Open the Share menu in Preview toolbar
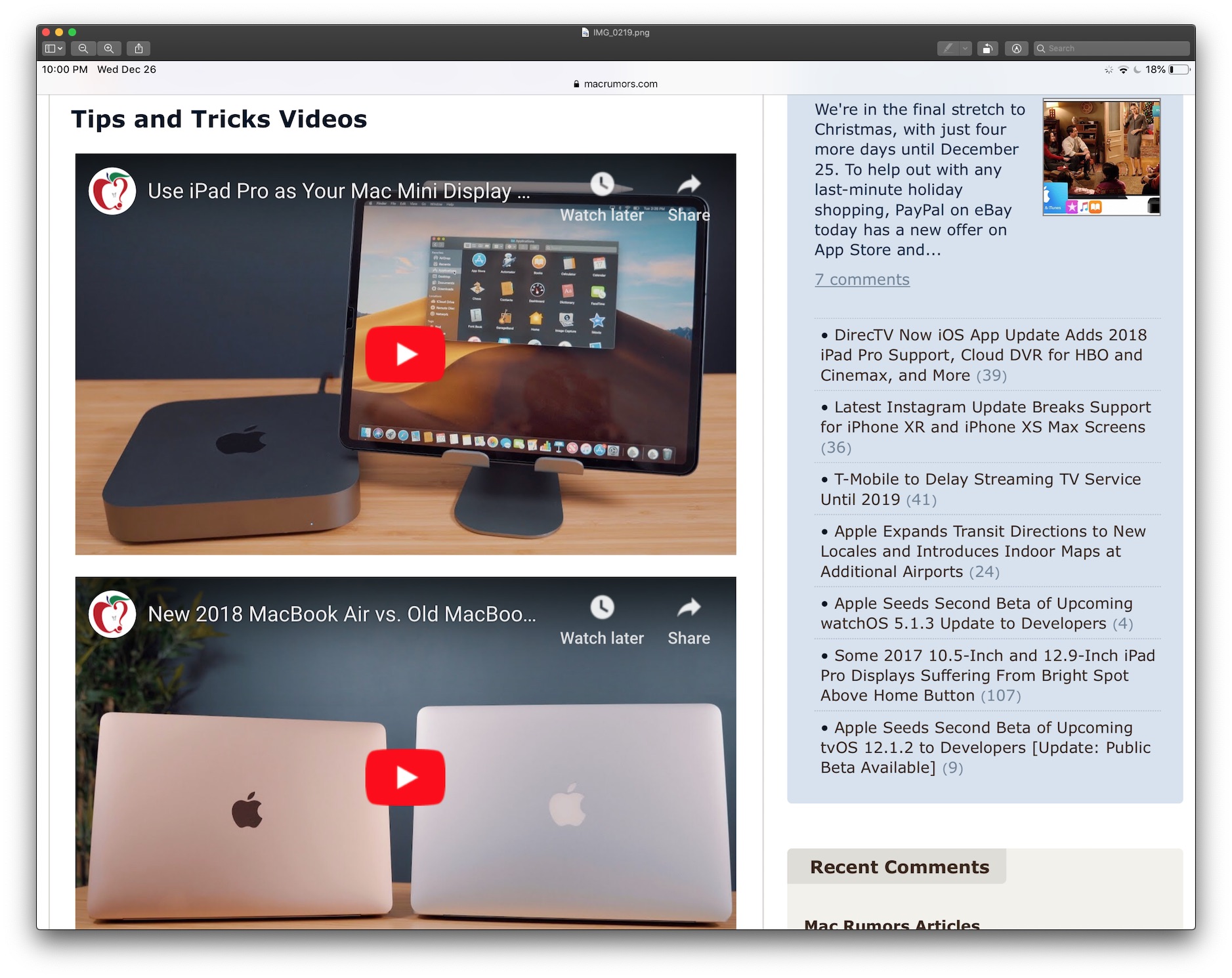This screenshot has width=1232, height=978. 138,49
